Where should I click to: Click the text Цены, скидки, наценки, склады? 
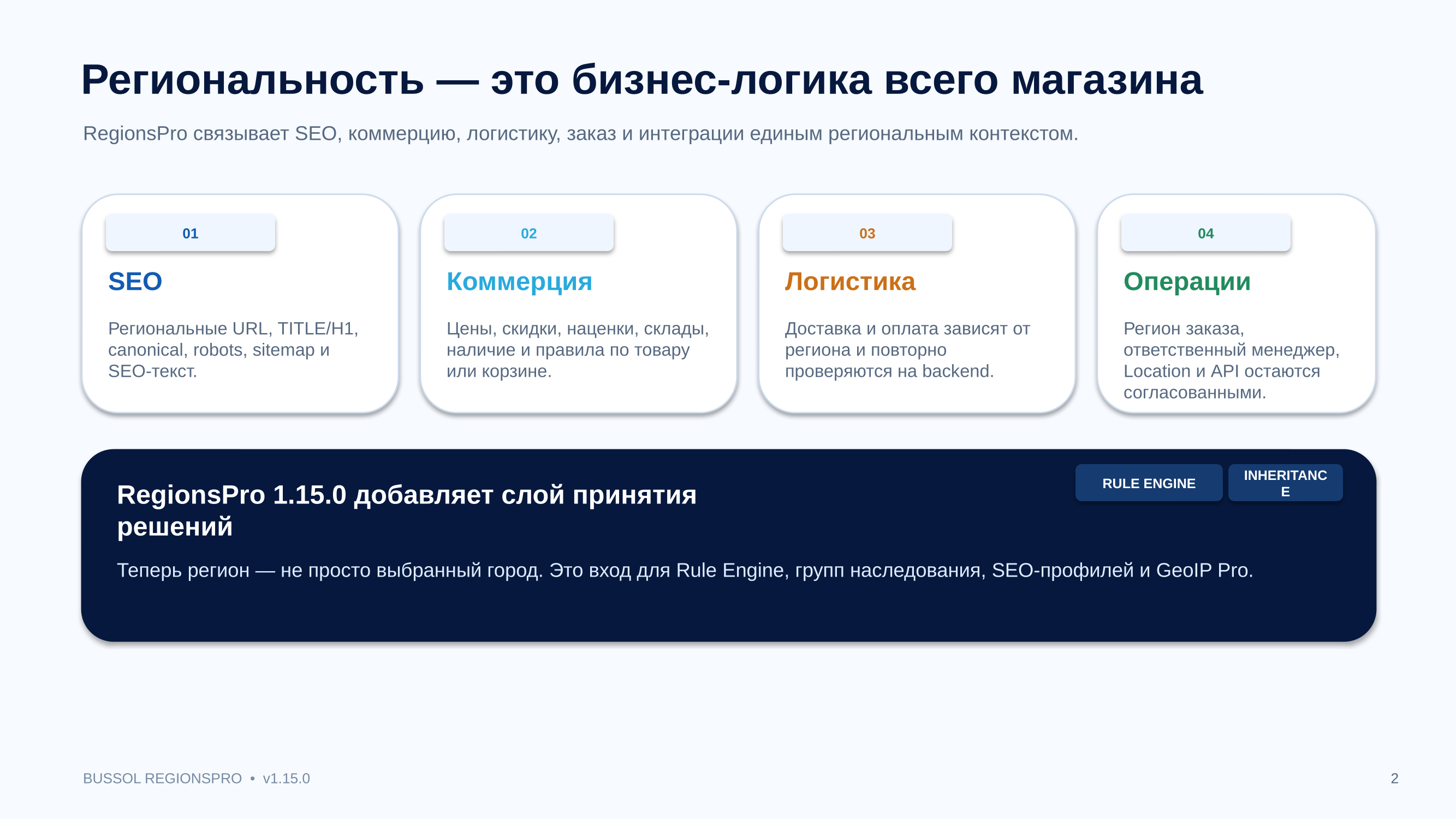coord(578,350)
